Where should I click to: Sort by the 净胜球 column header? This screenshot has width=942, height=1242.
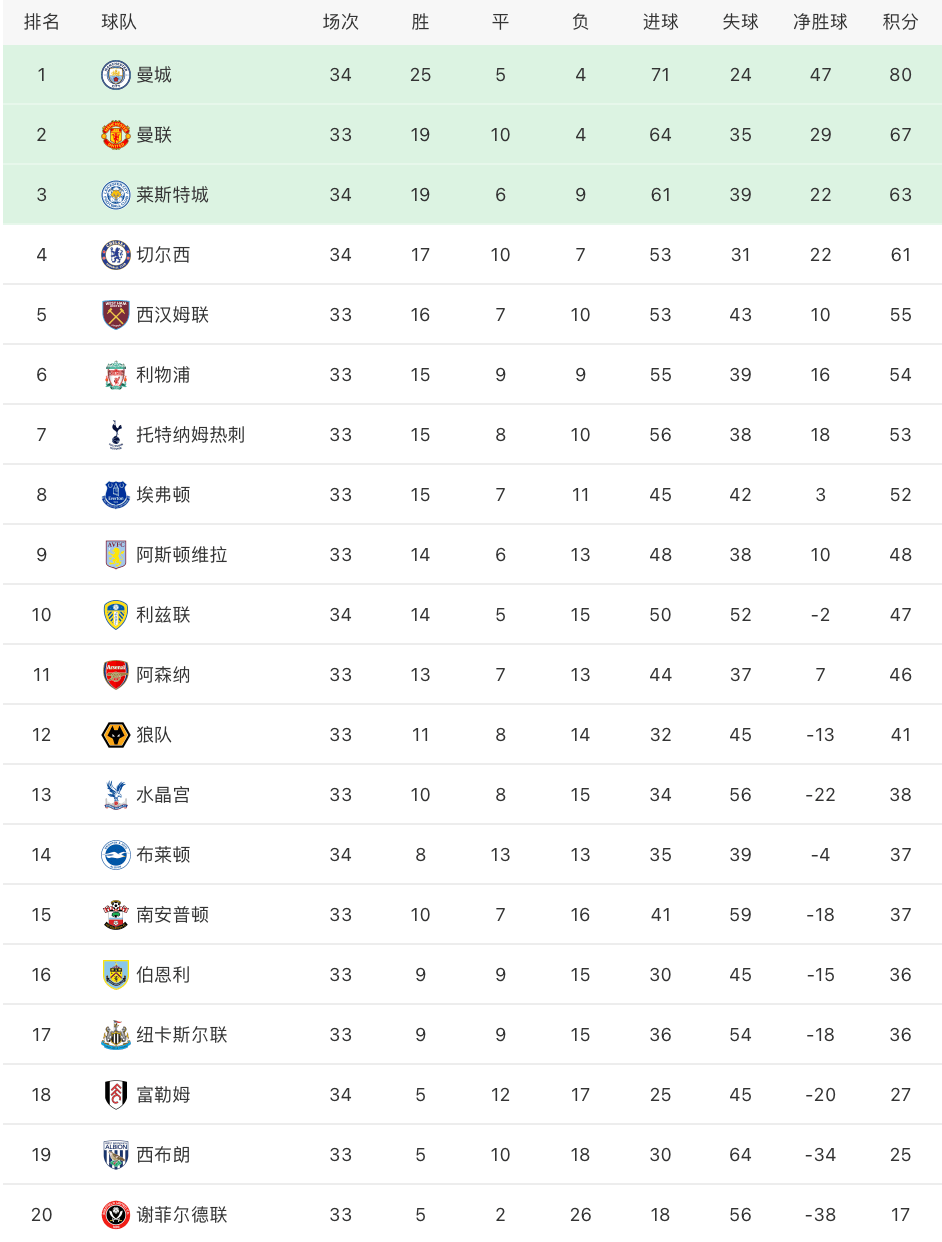[x=820, y=22]
